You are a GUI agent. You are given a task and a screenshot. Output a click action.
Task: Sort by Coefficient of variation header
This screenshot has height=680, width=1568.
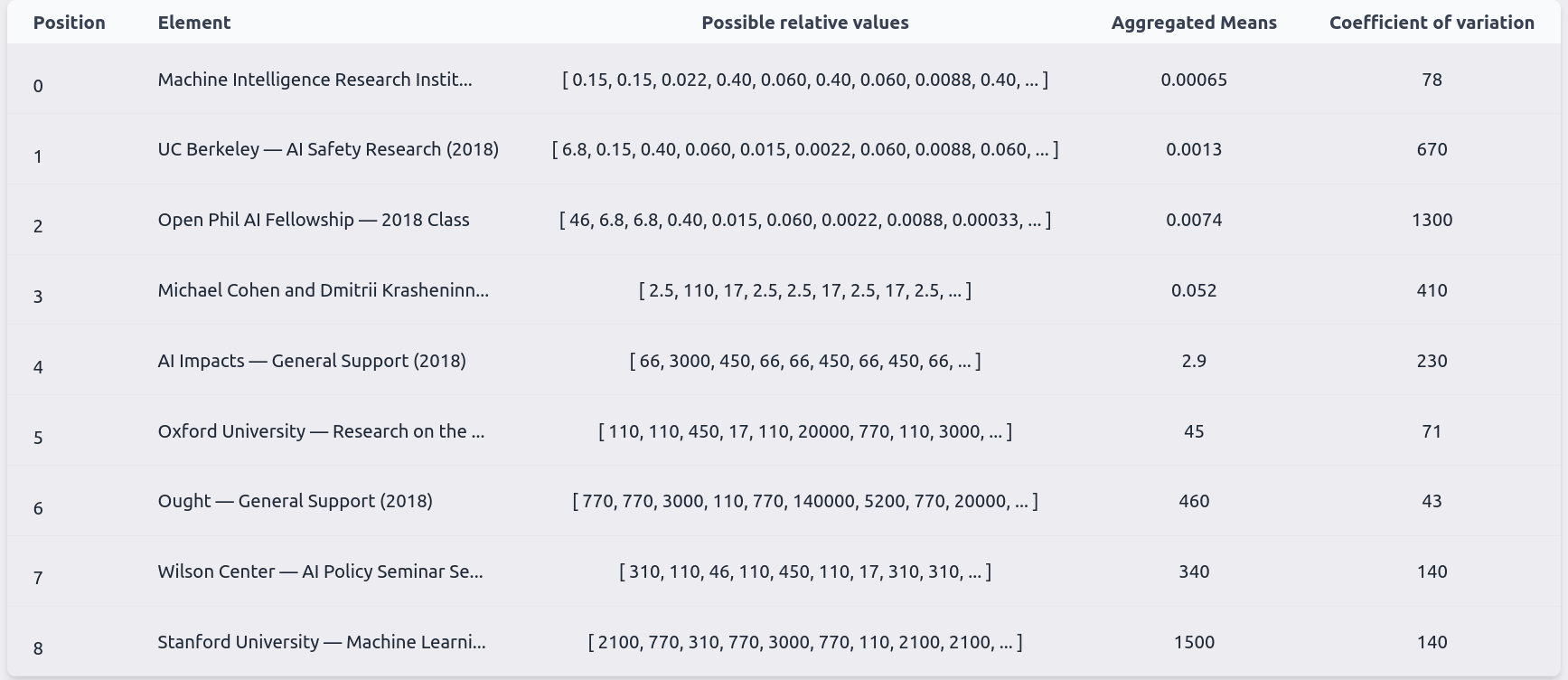click(1431, 23)
